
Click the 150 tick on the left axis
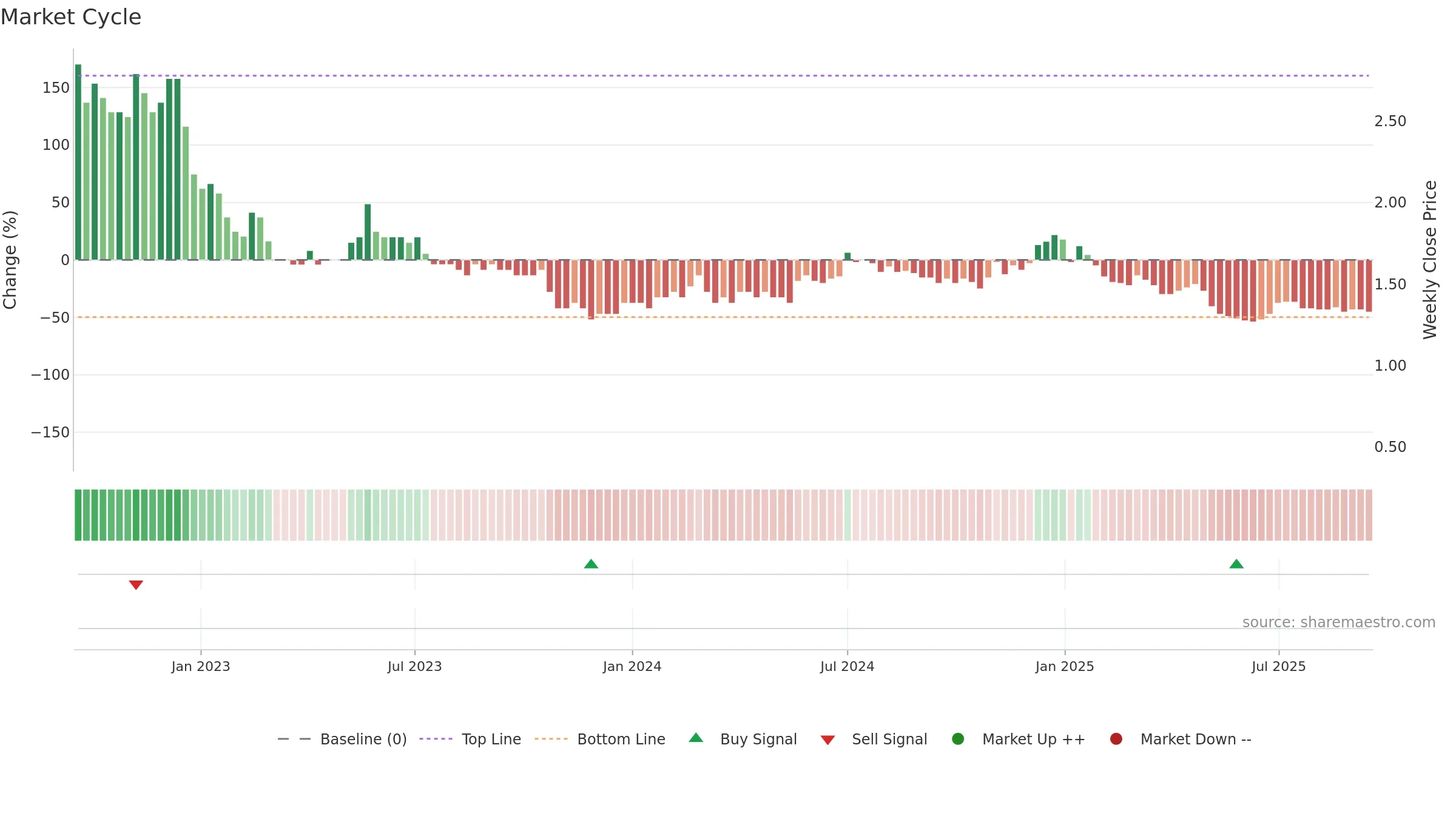[56, 88]
